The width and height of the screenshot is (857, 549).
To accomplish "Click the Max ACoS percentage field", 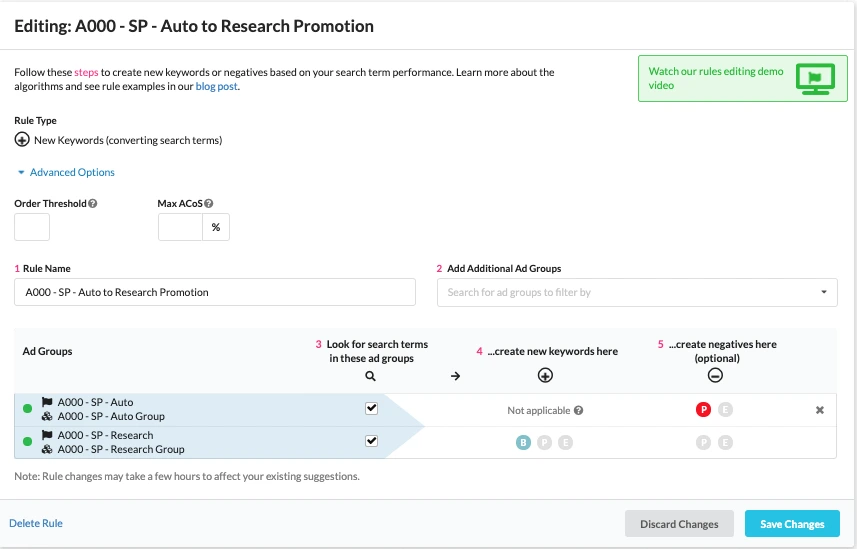I will pyautogui.click(x=180, y=227).
